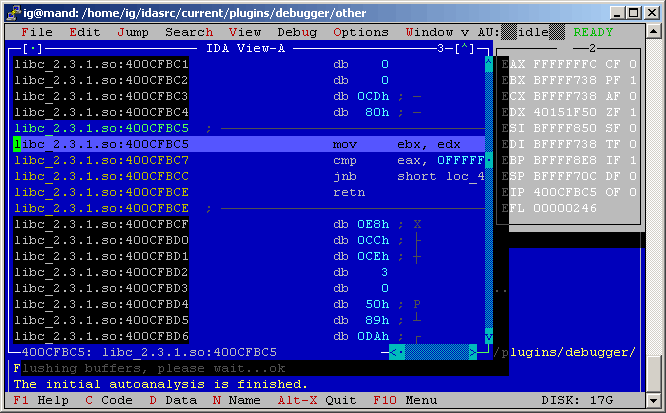Select line 400CFBCF with db 0E8h

click(x=249, y=224)
